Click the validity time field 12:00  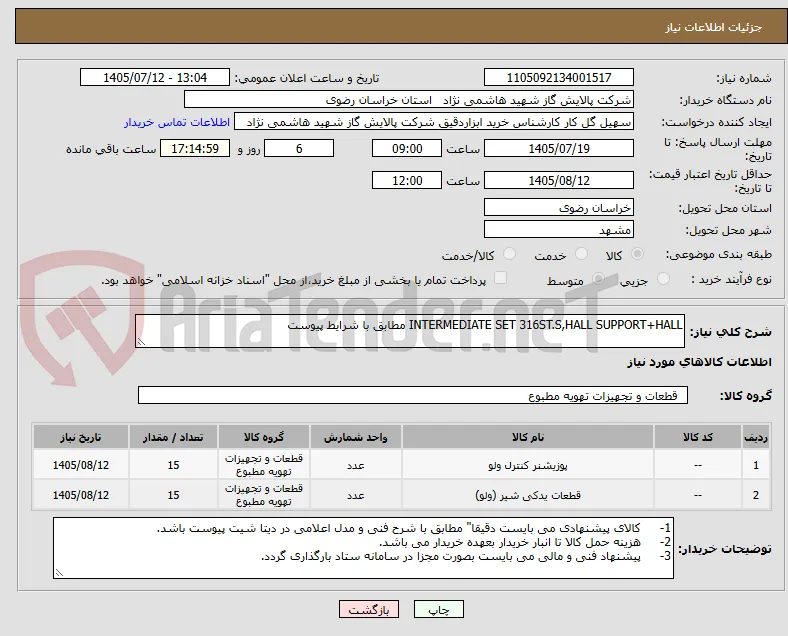tap(407, 180)
